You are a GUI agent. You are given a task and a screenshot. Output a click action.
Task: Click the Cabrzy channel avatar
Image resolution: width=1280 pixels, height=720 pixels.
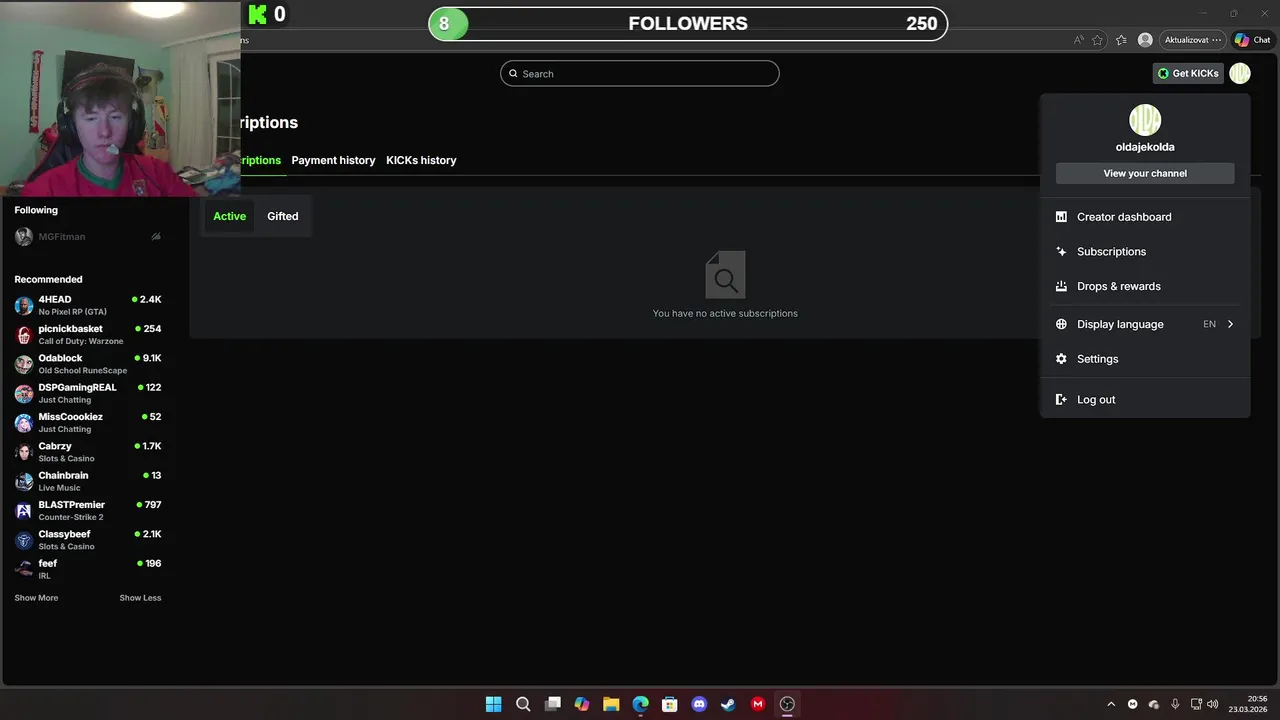tap(24, 452)
